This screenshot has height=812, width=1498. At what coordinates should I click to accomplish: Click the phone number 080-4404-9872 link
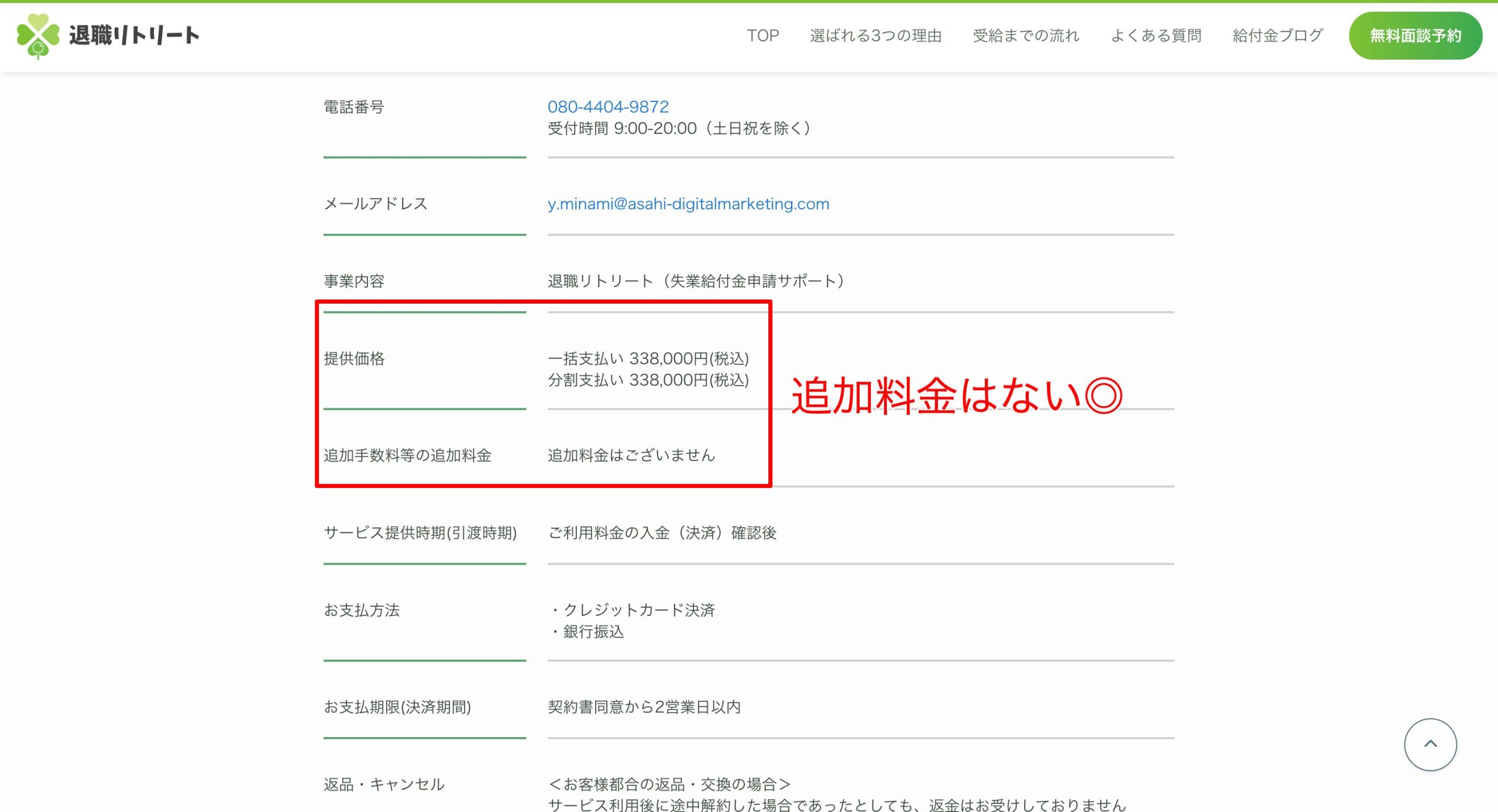(x=608, y=106)
